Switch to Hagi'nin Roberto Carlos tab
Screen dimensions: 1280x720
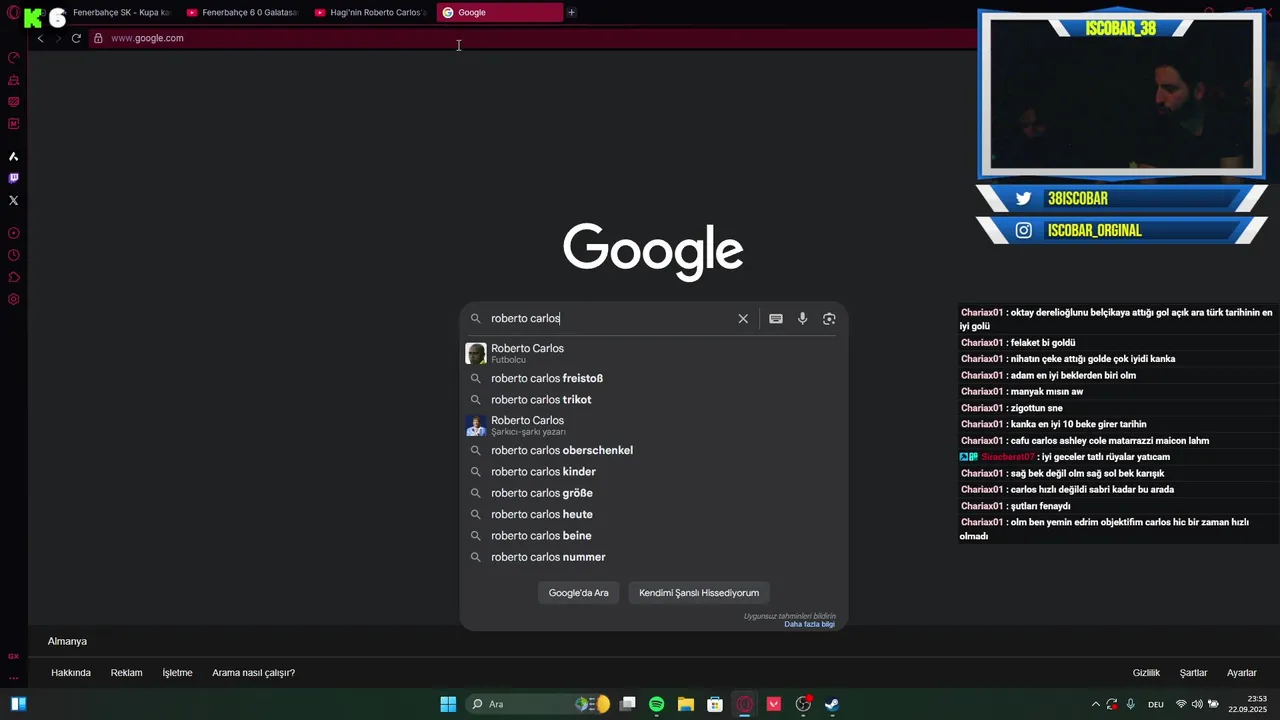(371, 12)
